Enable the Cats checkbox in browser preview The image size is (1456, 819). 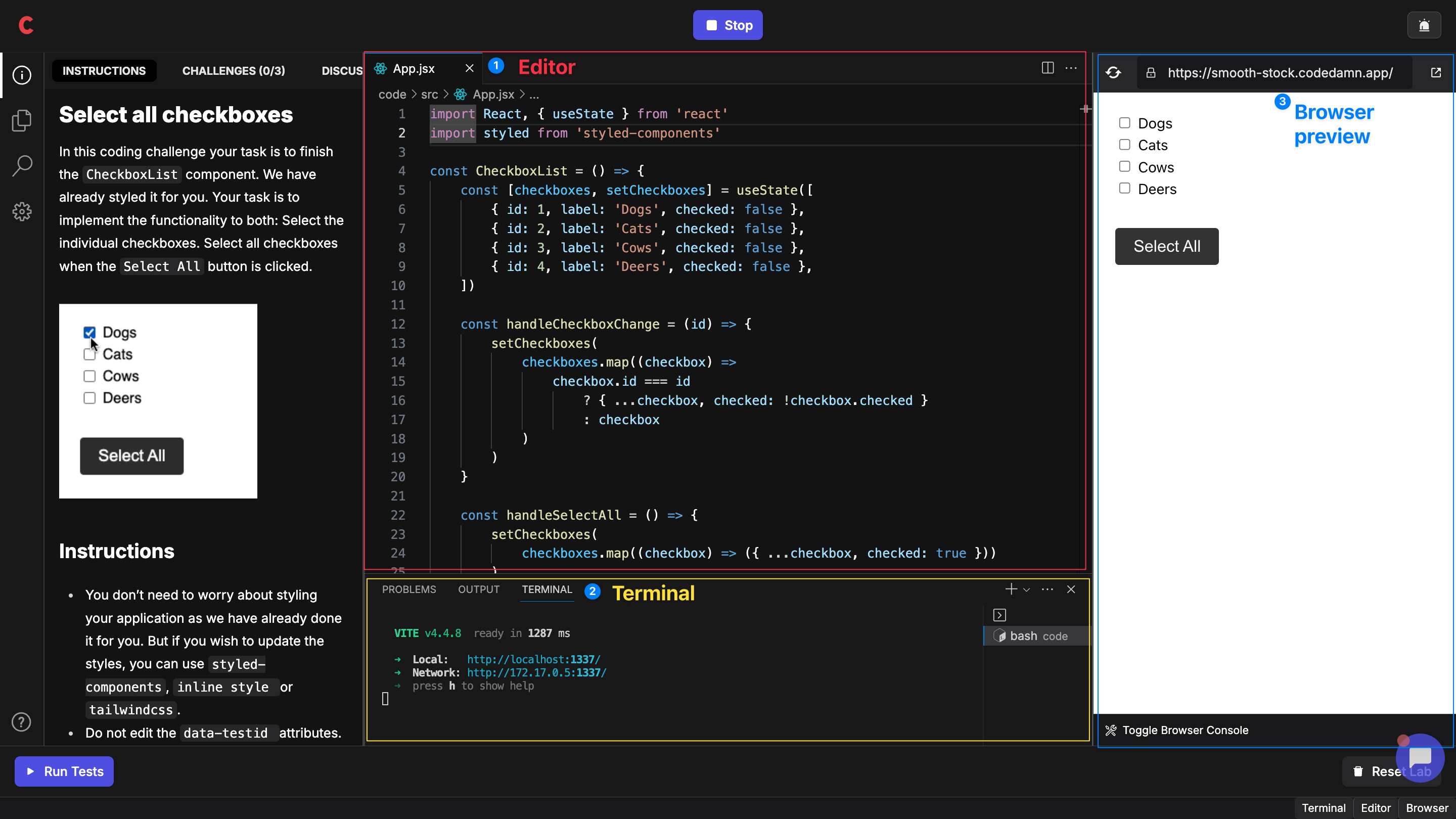(1125, 145)
